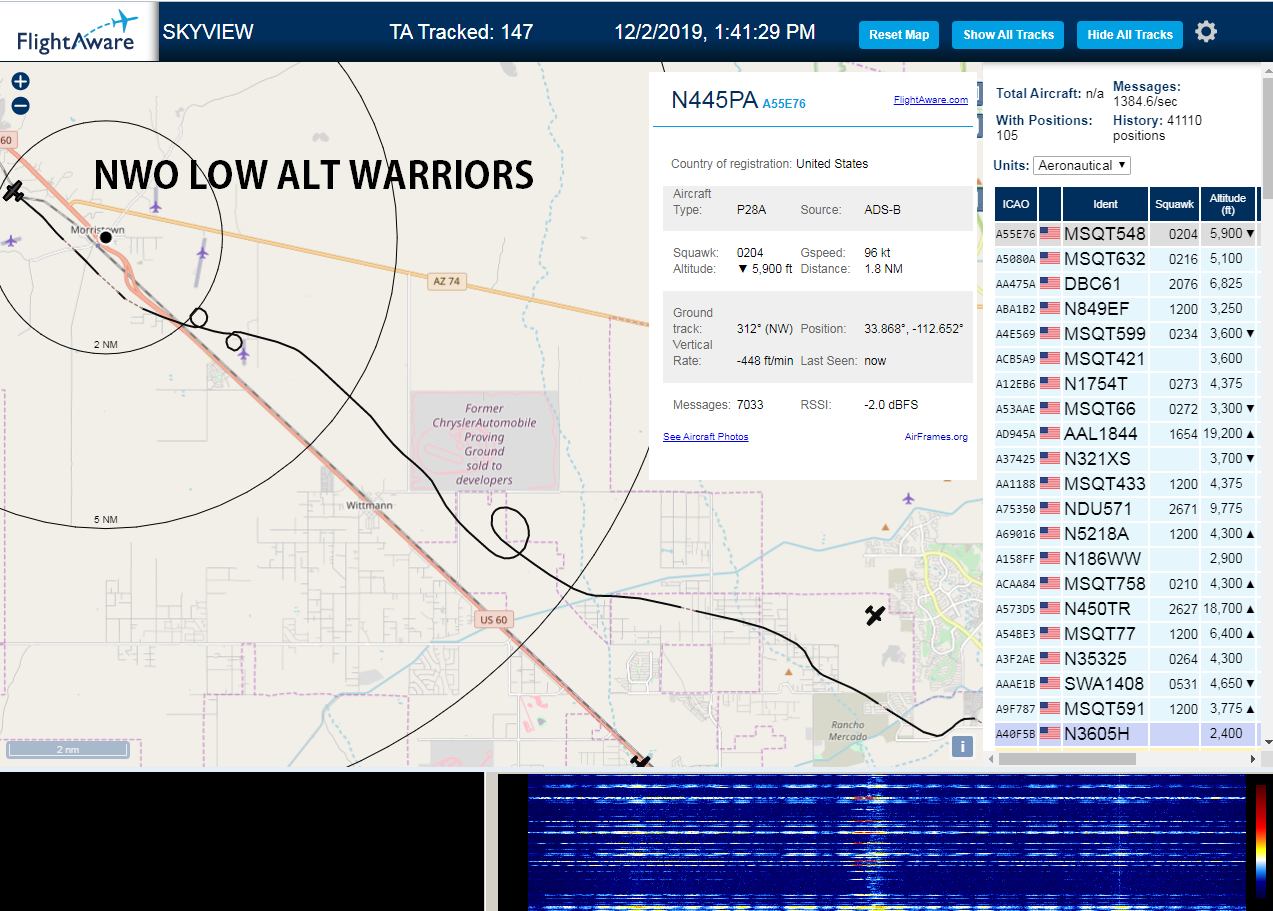Image resolution: width=1273 pixels, height=911 pixels.
Task: Select the MSQT591 aircraft row
Action: [1127, 709]
